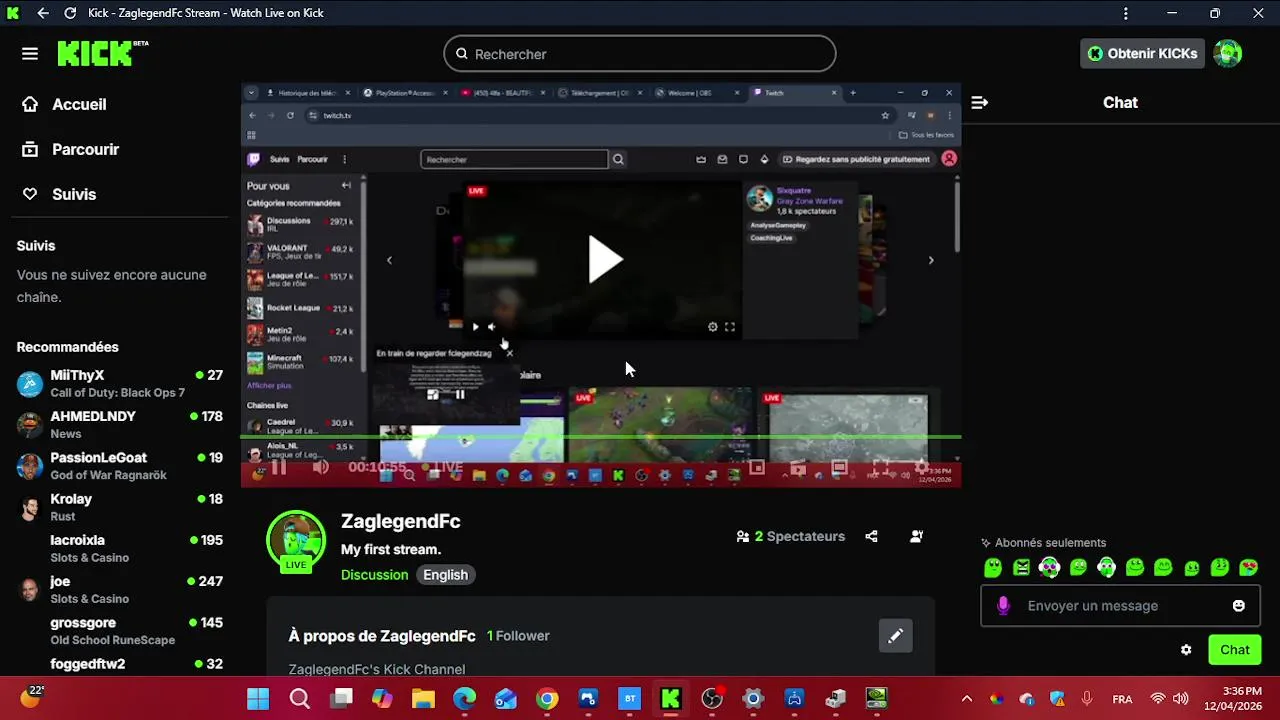The width and height of the screenshot is (1280, 720).
Task: Click the 1 Follower text
Action: [518, 636]
